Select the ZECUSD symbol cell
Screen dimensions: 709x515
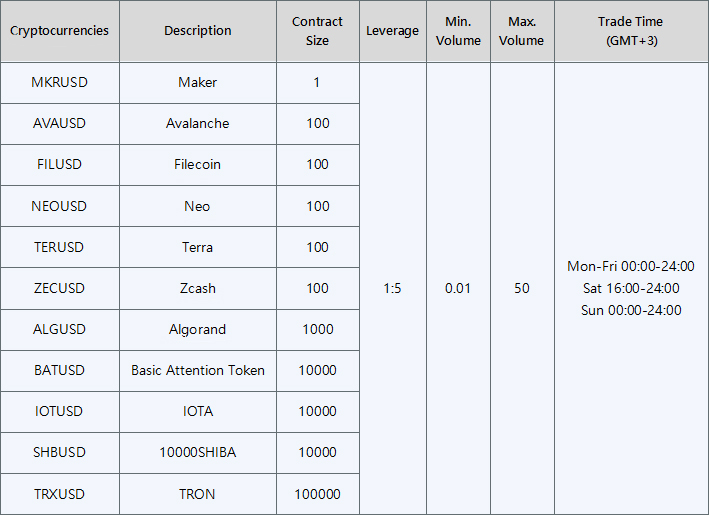pos(59,288)
